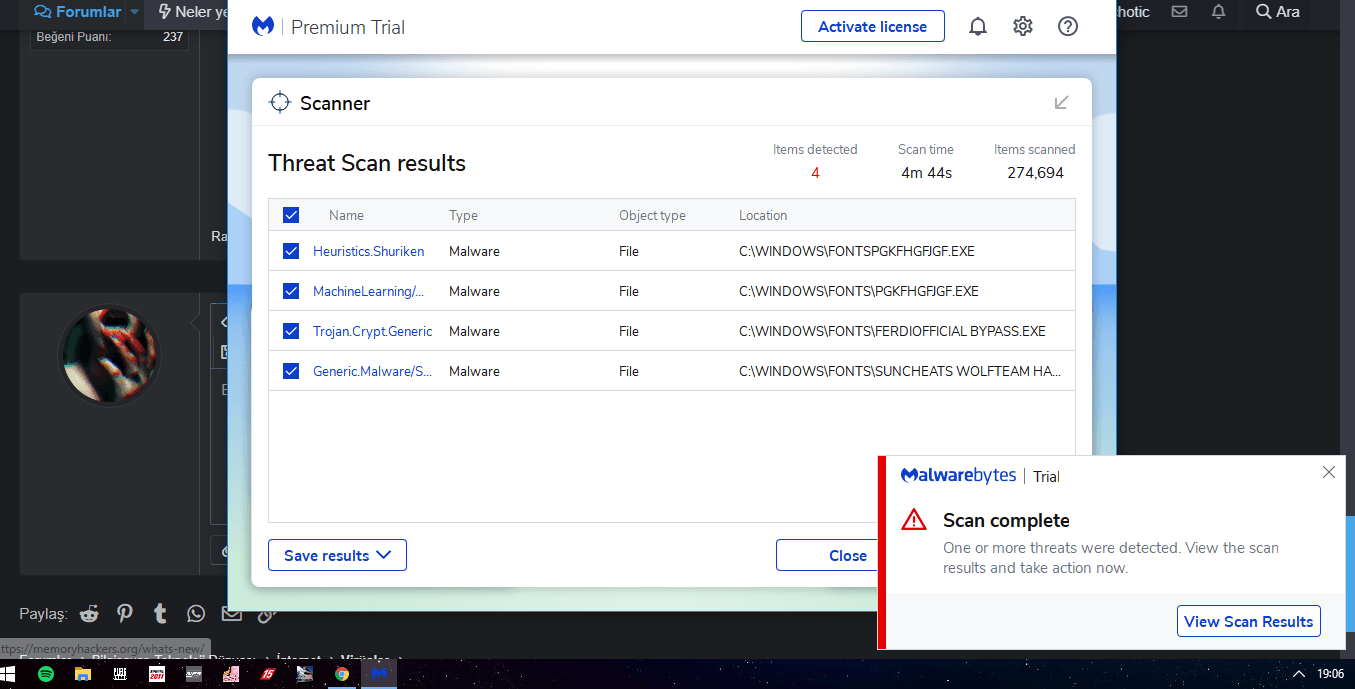Open Malwarebytes notifications bell

[978, 27]
